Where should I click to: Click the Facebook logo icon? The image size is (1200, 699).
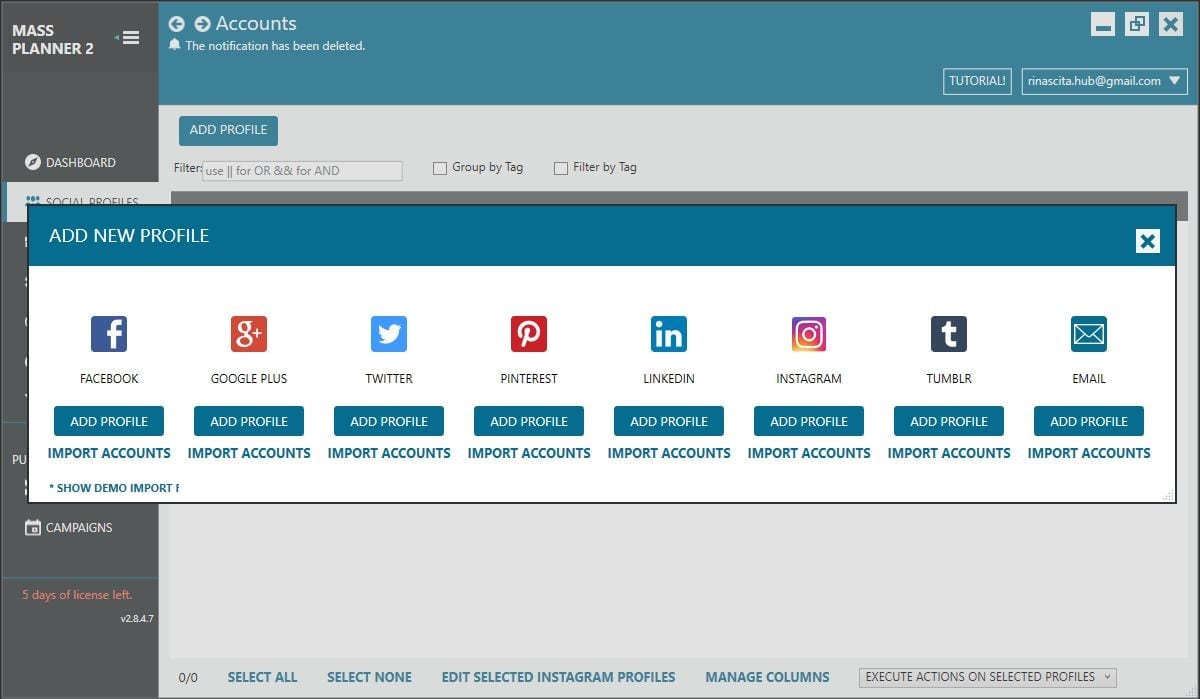click(x=109, y=334)
